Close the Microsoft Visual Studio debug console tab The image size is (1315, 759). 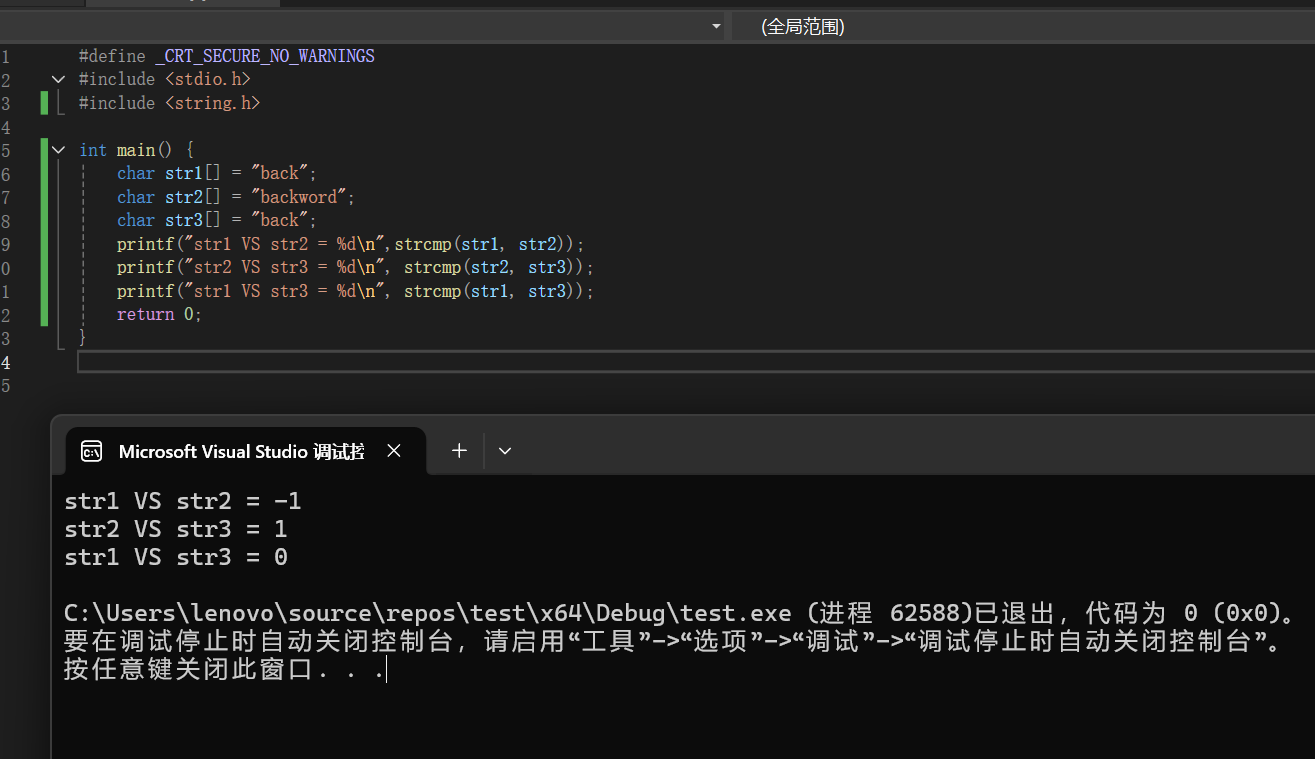[394, 451]
